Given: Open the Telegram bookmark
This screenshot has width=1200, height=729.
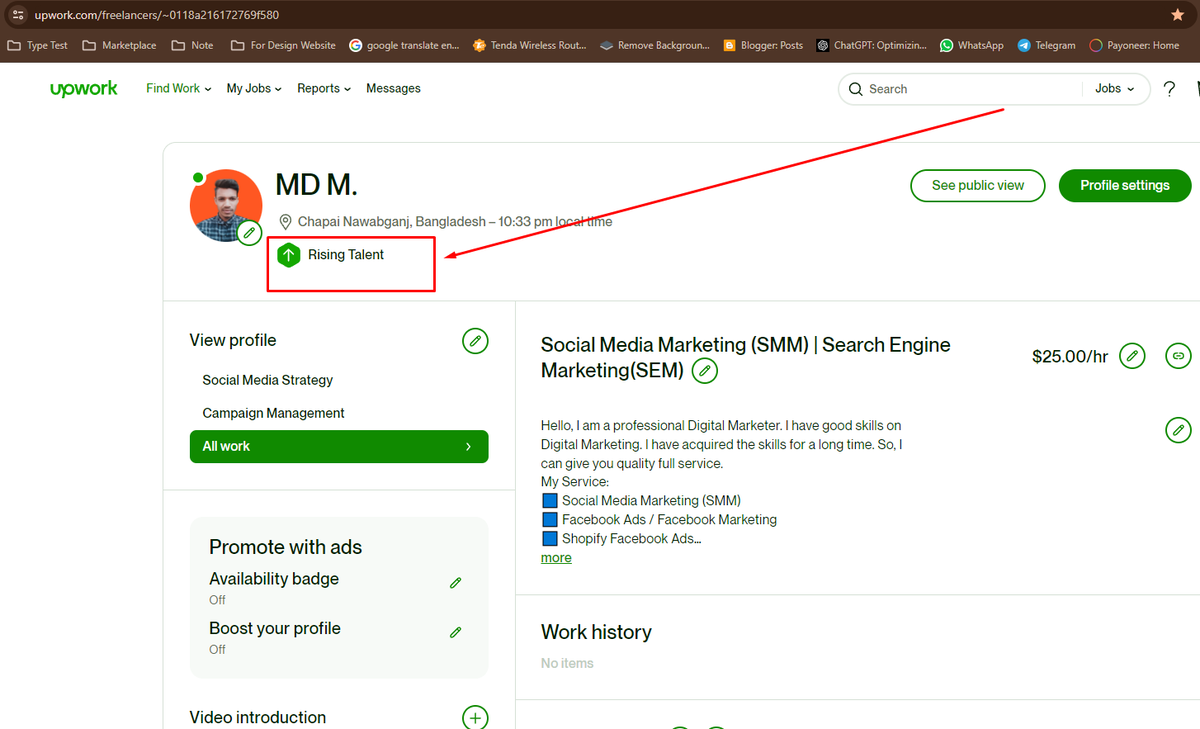Looking at the screenshot, I should [x=1047, y=45].
